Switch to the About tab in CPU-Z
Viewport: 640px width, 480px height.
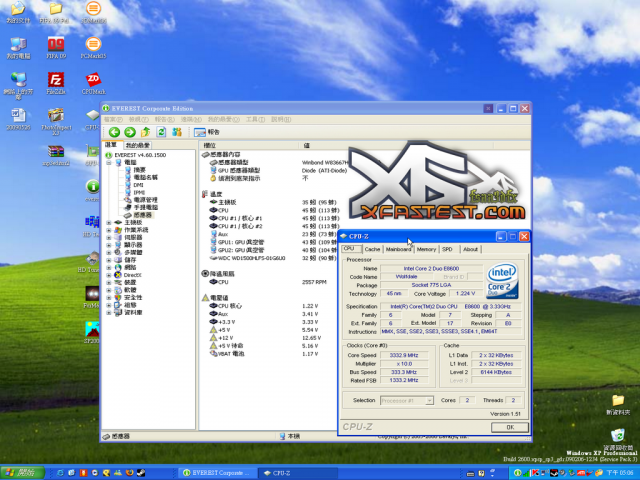click(x=470, y=249)
